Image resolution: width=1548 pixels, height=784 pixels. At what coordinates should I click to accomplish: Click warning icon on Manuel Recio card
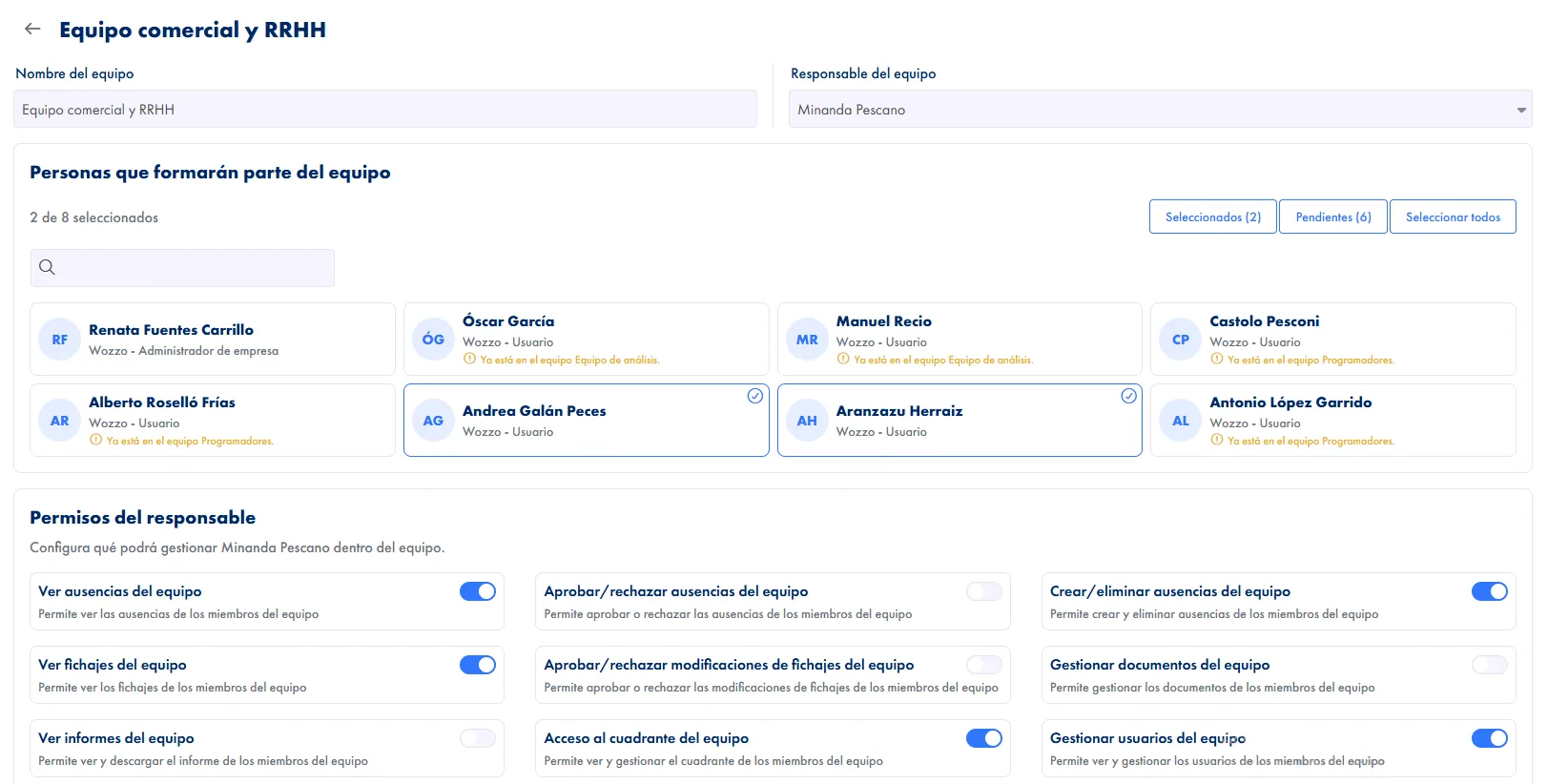(x=843, y=360)
